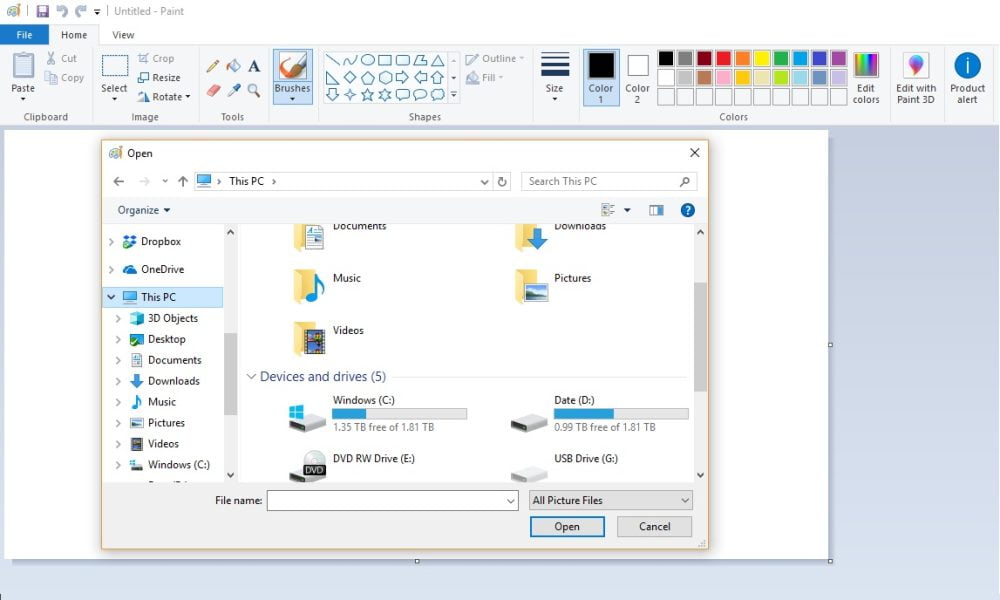The height and width of the screenshot is (600, 1000).
Task: Select the Magnifier tool
Action: point(254,90)
